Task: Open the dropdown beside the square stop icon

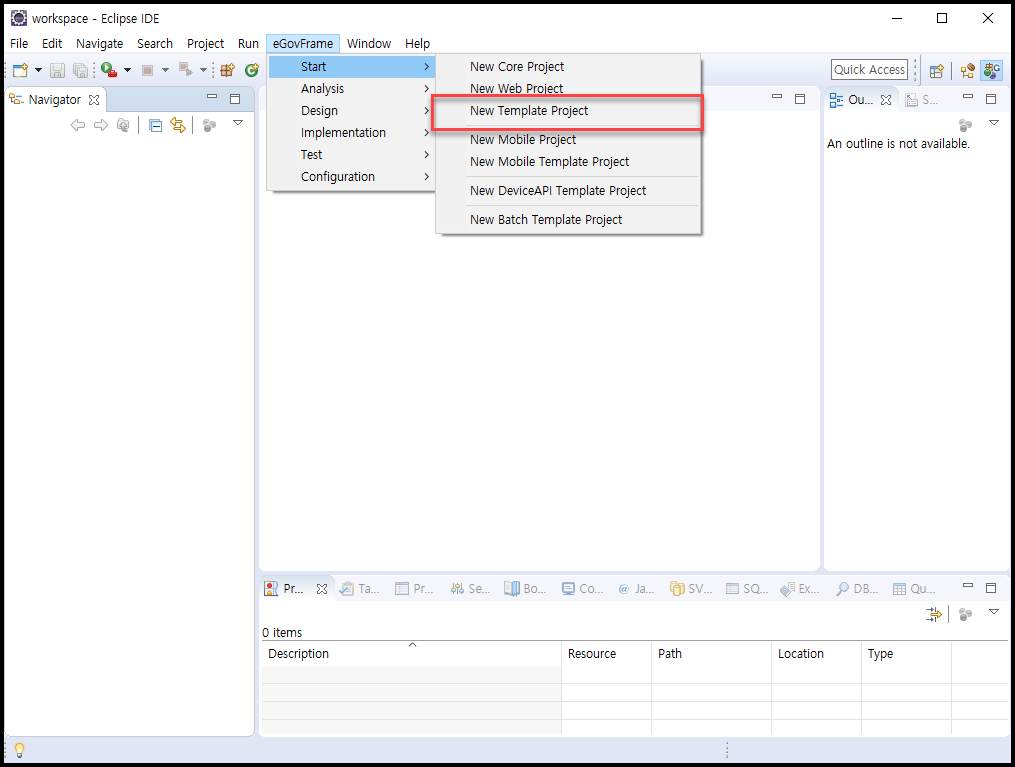Action: 165,70
